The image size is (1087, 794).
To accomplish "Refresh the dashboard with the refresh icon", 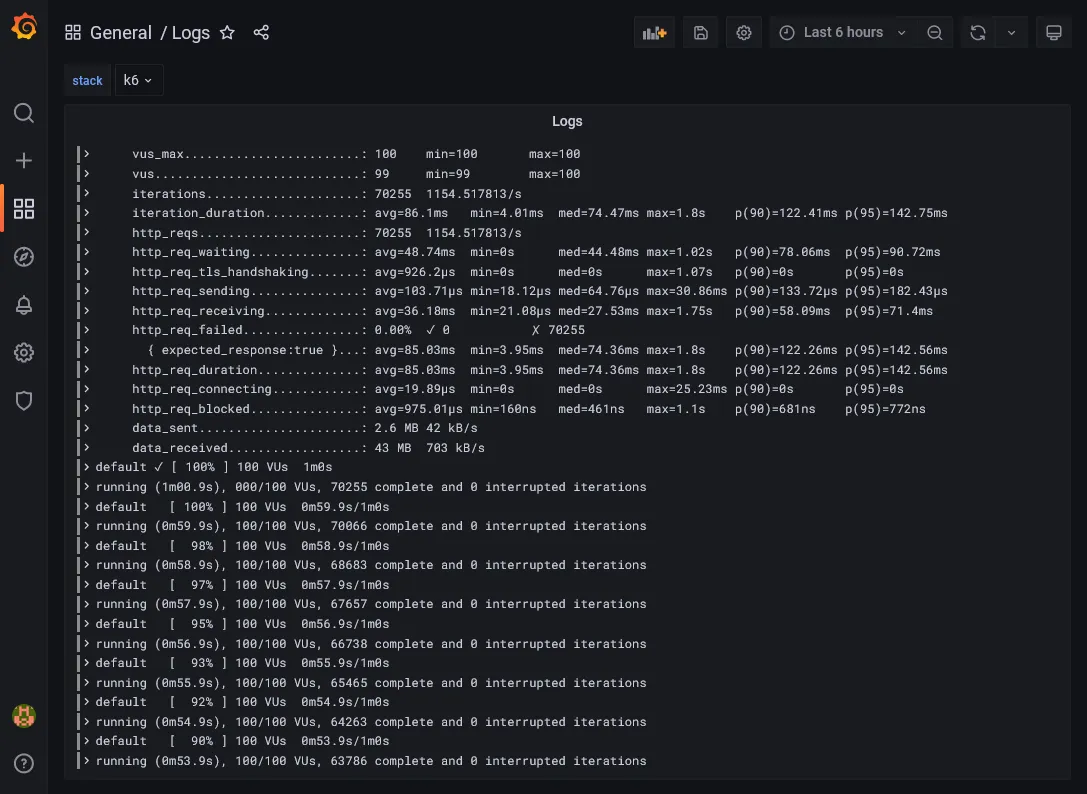I will pyautogui.click(x=977, y=32).
